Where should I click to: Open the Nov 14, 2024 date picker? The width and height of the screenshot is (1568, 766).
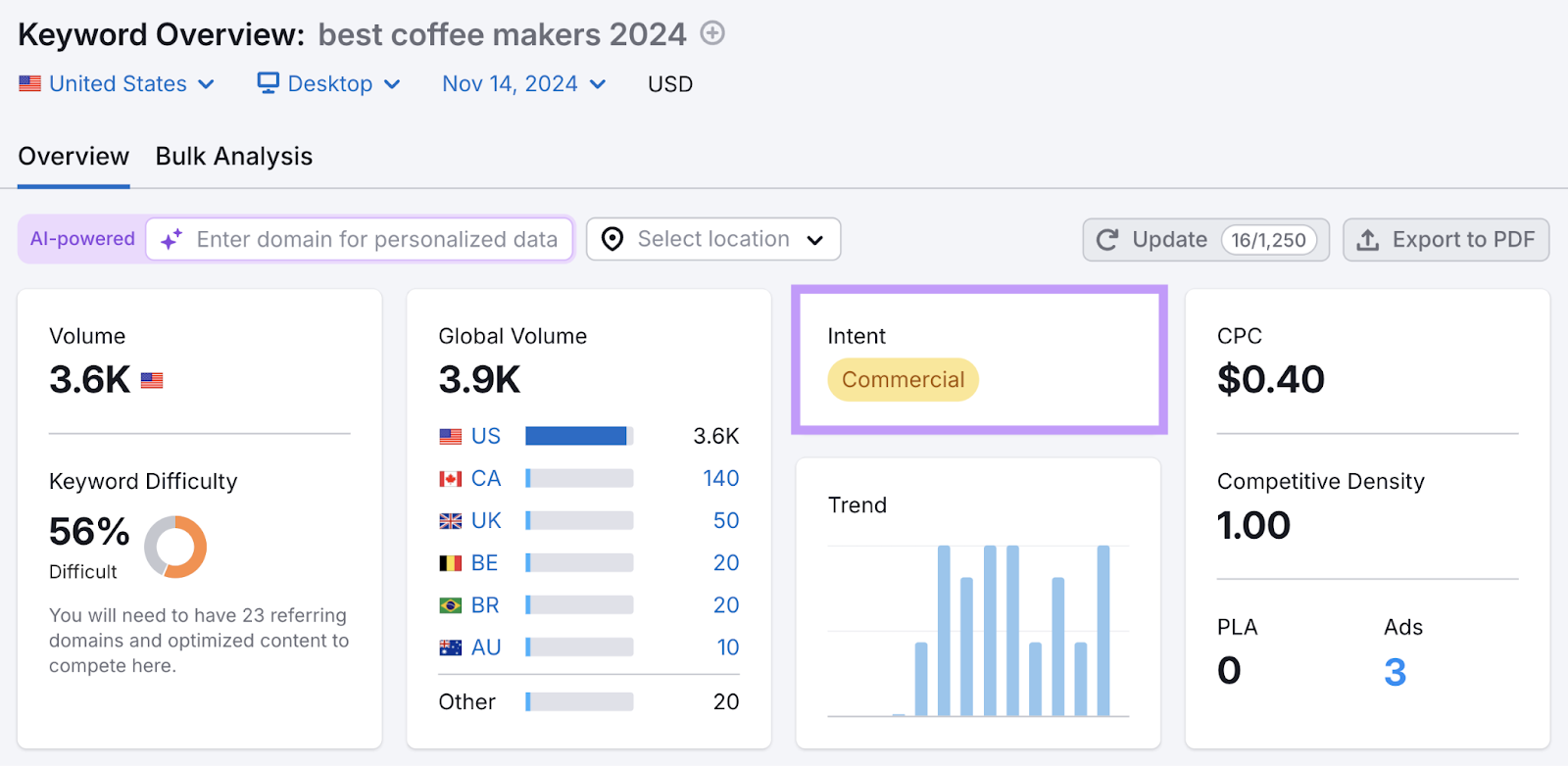(x=523, y=84)
